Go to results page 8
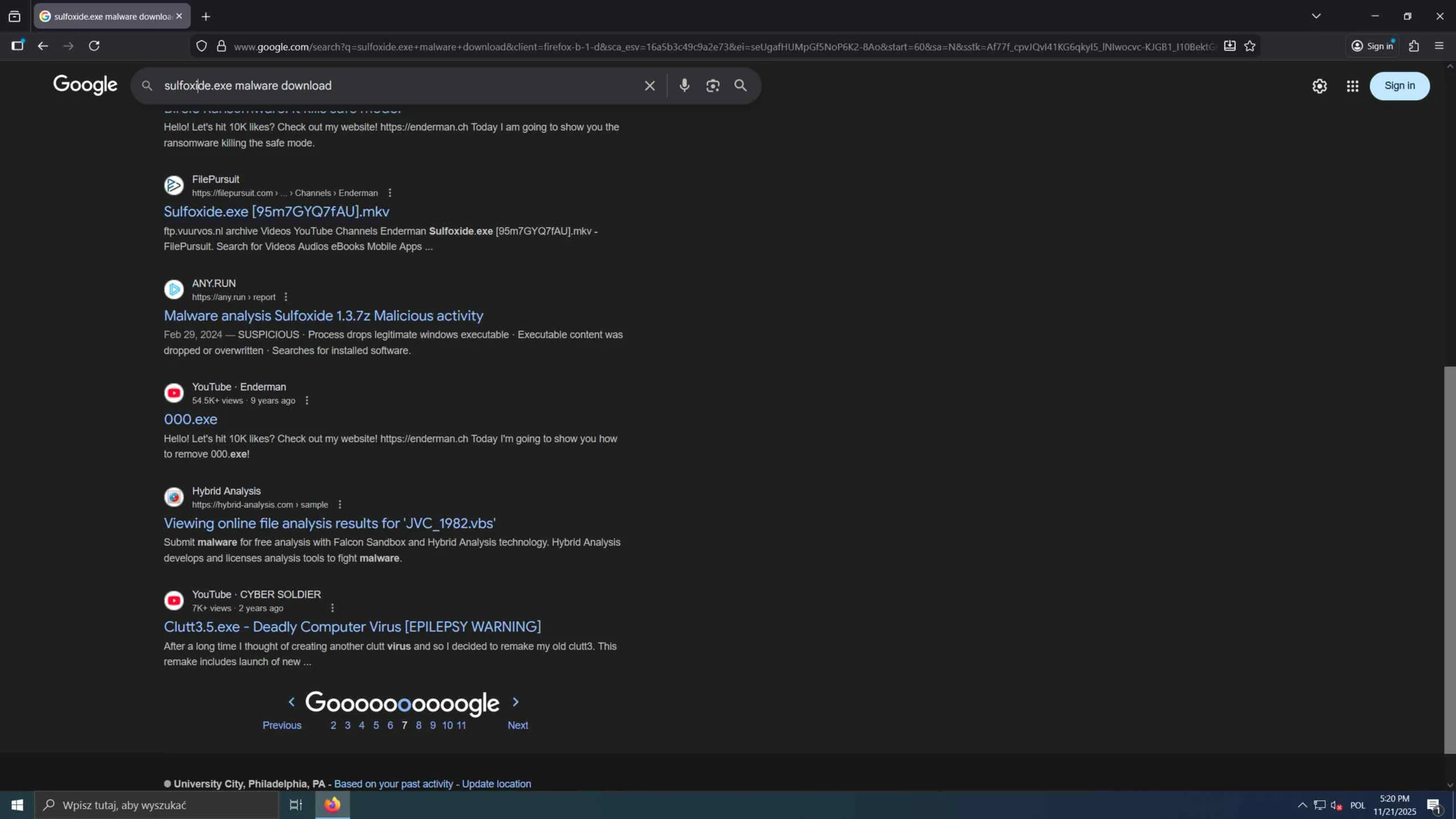The height and width of the screenshot is (819, 1456). (x=419, y=725)
